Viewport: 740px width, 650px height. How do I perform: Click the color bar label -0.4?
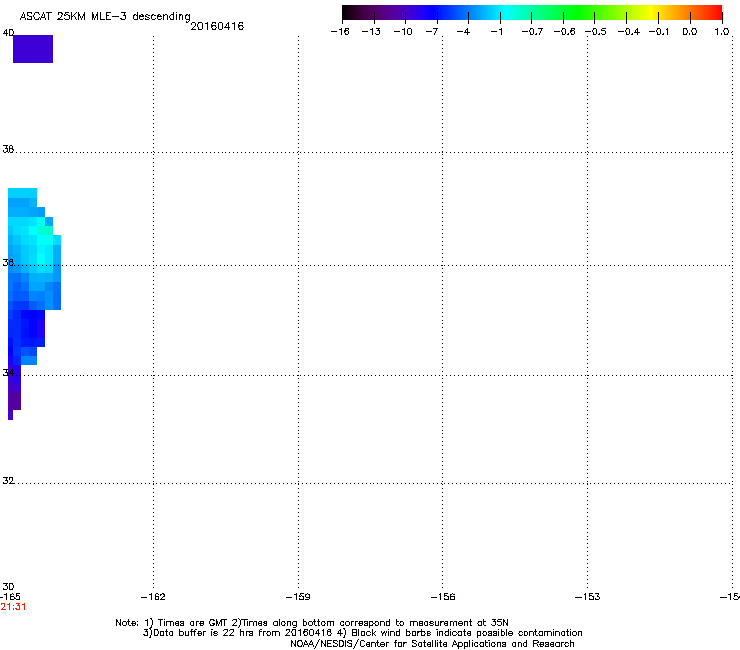pyautogui.click(x=629, y=32)
